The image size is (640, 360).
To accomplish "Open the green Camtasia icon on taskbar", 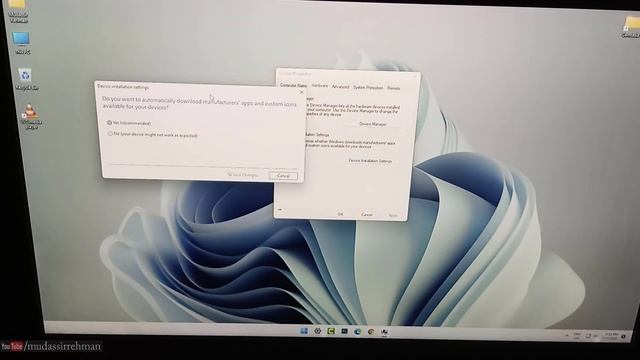I will (331, 331).
